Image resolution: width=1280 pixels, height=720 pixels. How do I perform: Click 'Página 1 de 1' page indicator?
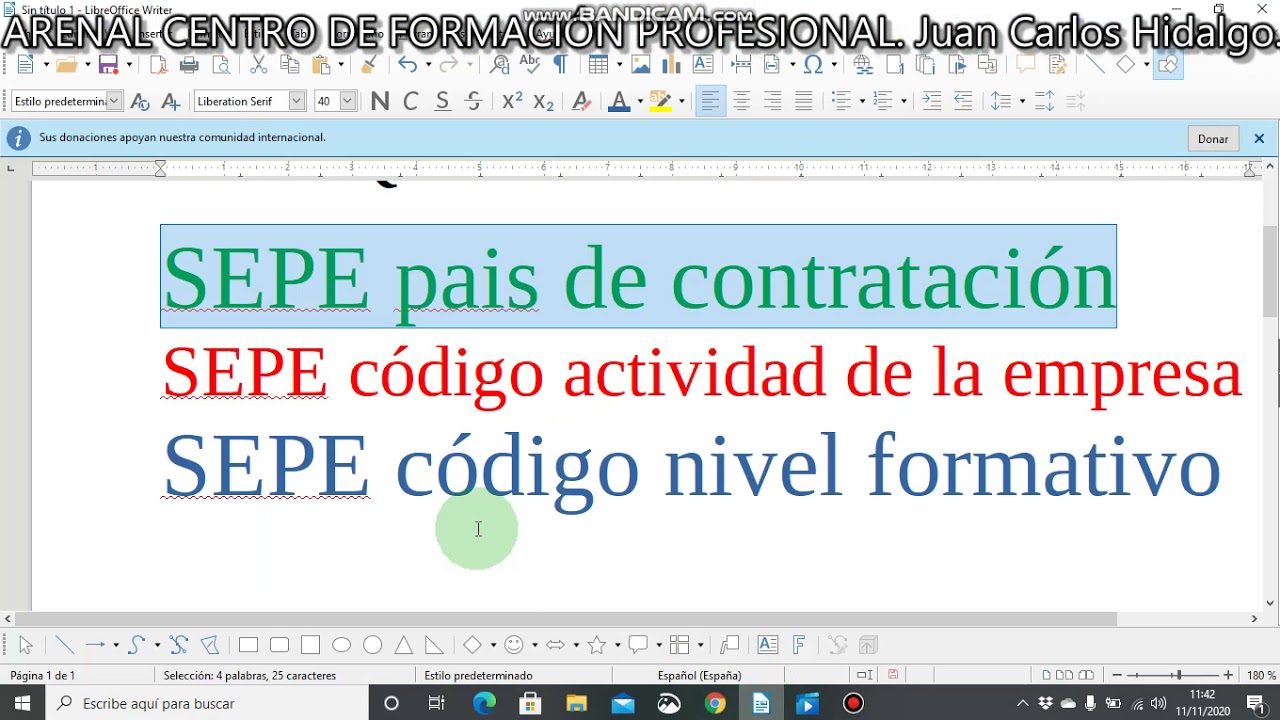42,675
